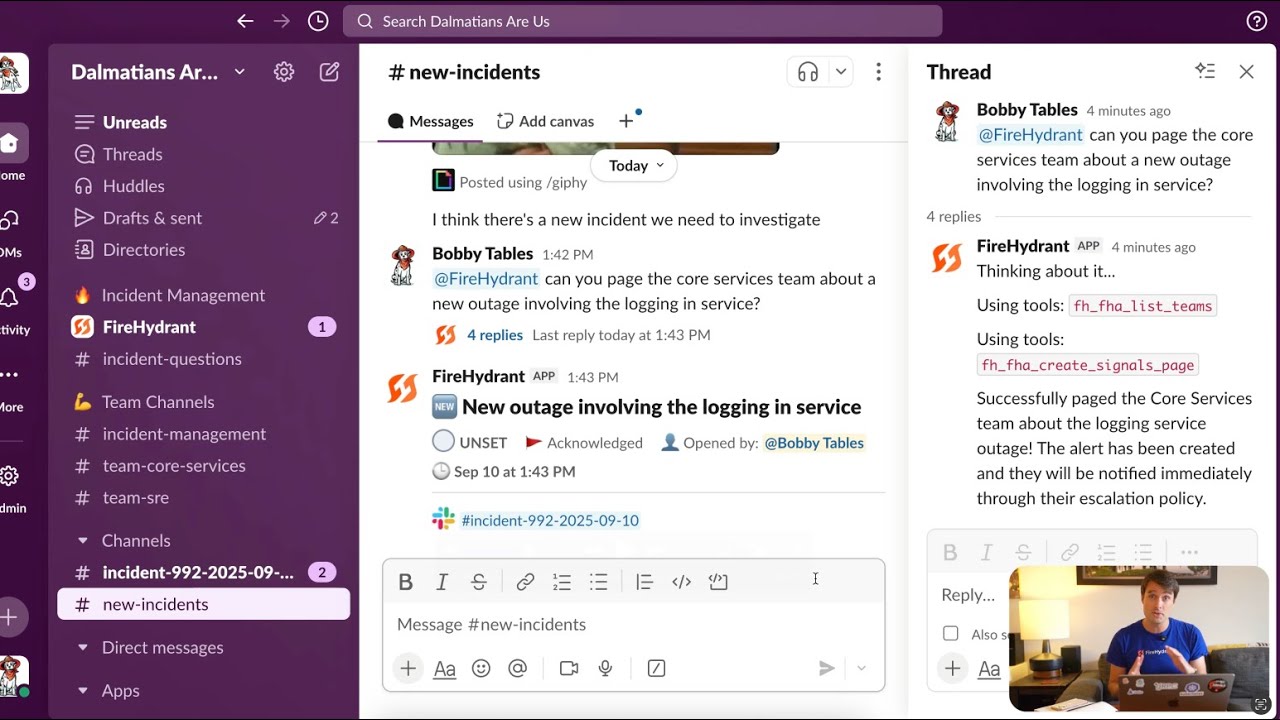
Task: Open the 4 replies thread link
Action: coord(495,335)
